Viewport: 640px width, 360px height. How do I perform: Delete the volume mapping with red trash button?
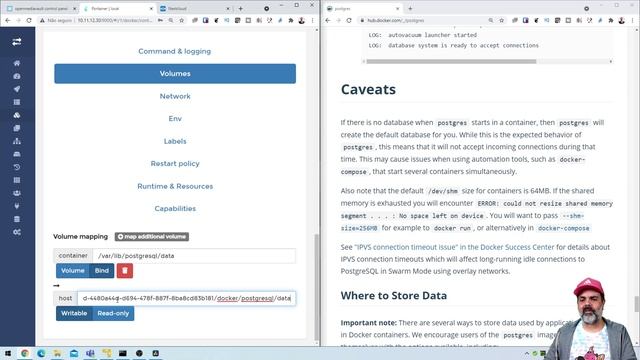pyautogui.click(x=125, y=271)
